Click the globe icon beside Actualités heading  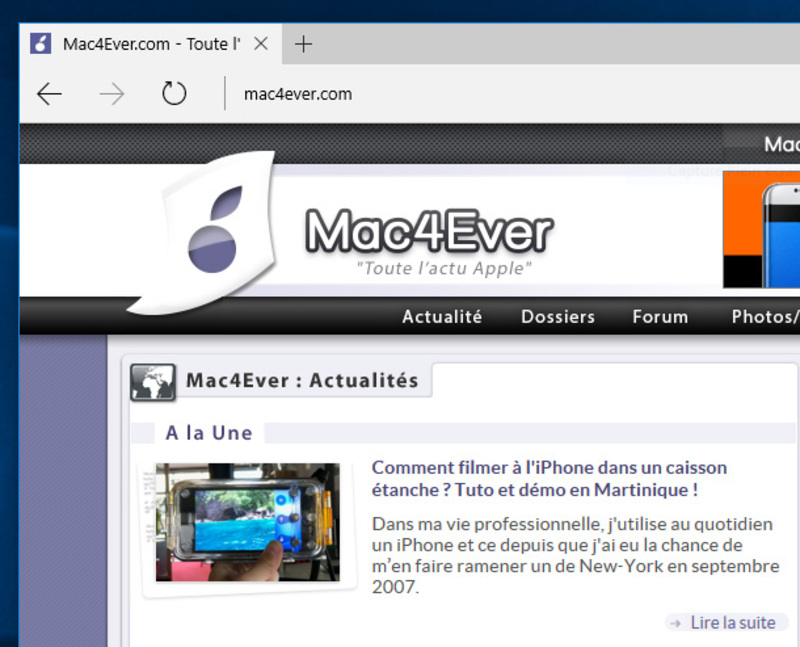pyautogui.click(x=153, y=382)
